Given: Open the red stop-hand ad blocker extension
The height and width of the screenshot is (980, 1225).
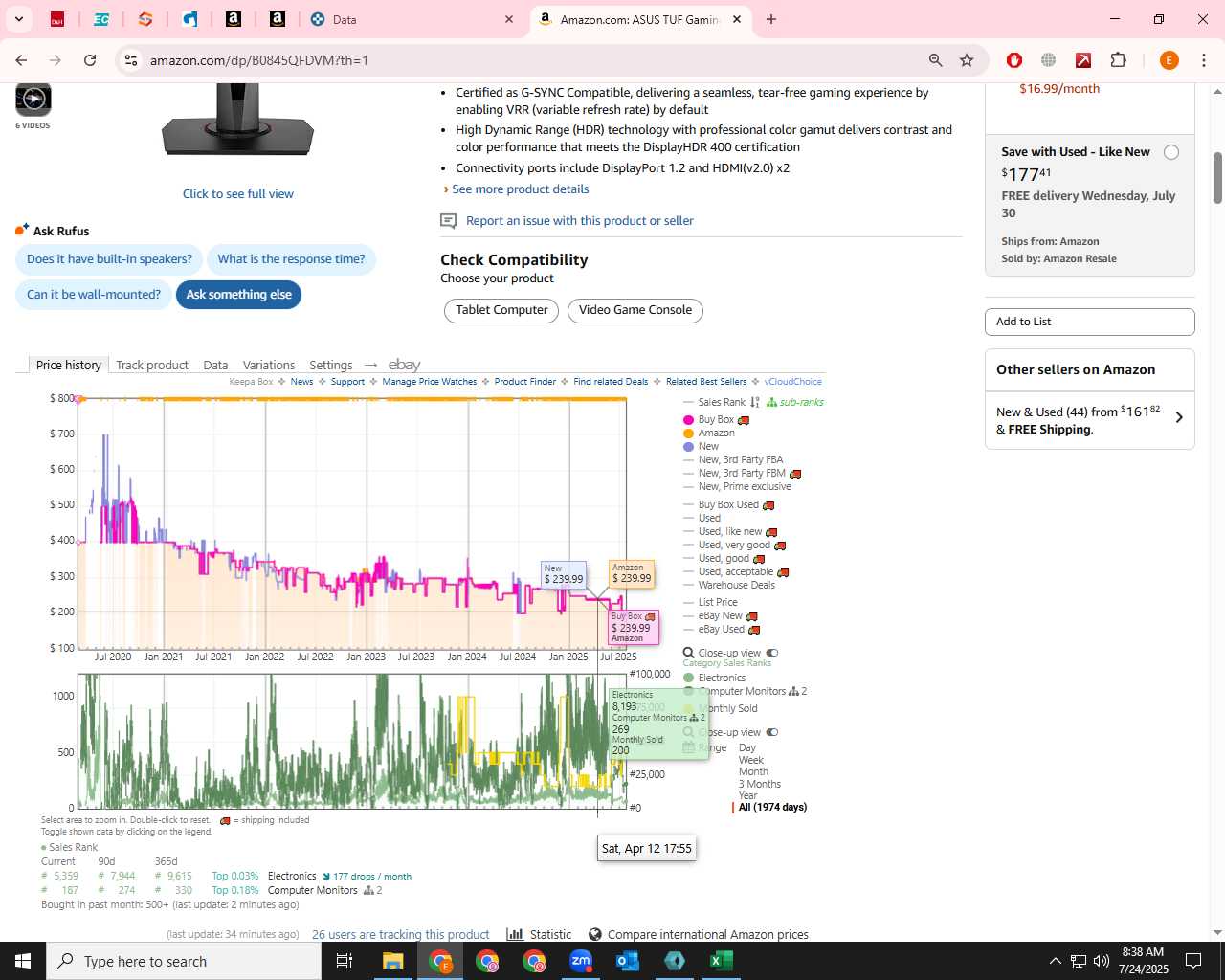Looking at the screenshot, I should (x=1014, y=60).
